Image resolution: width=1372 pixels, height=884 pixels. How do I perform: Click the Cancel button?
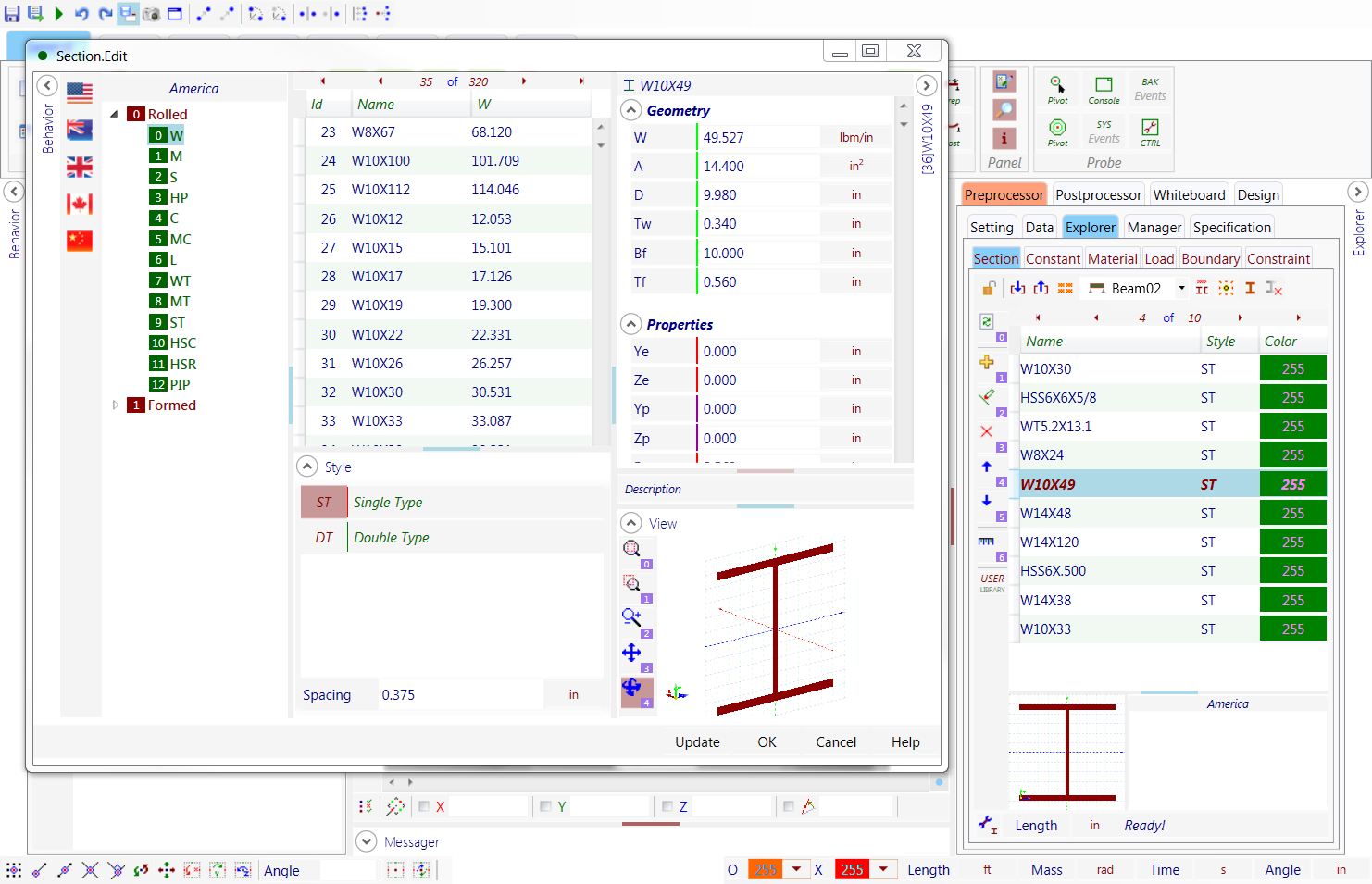836,741
